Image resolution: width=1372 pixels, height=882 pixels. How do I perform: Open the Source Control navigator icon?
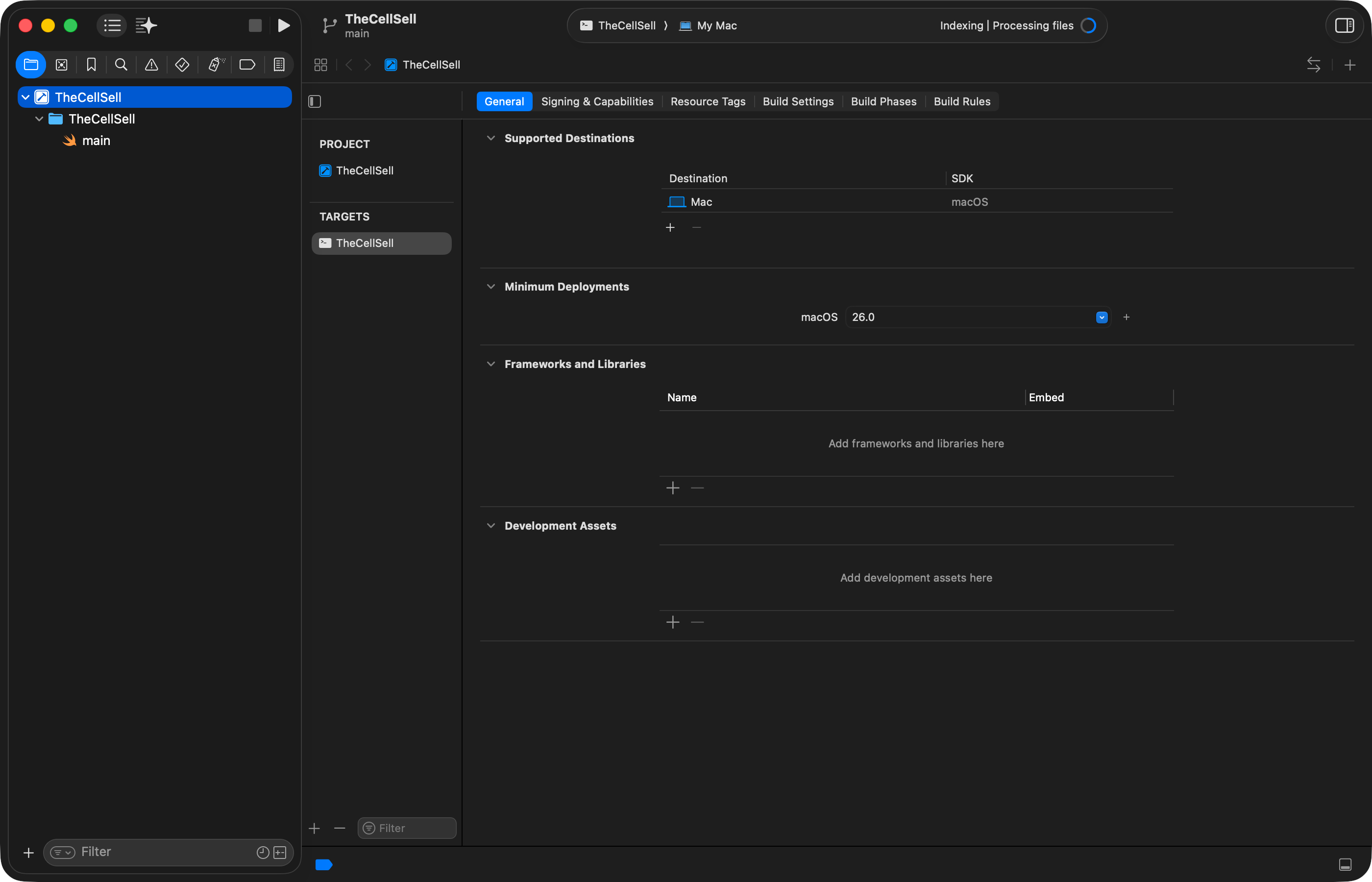pyautogui.click(x=61, y=65)
